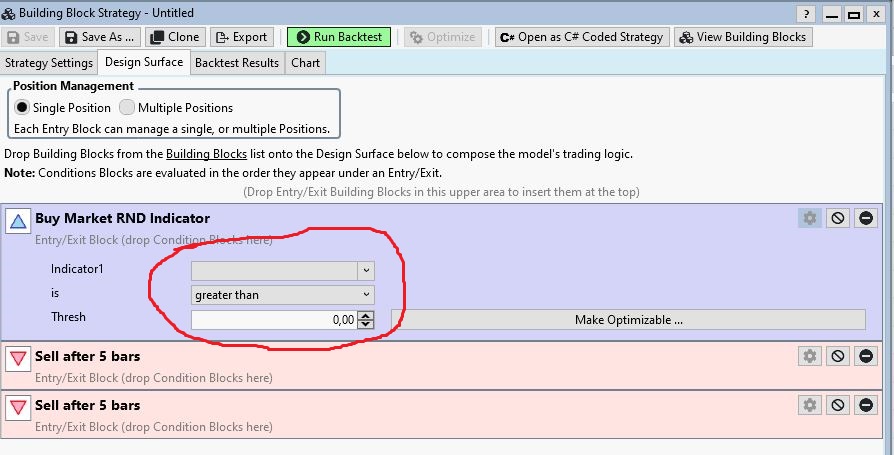The height and width of the screenshot is (455, 894).
Task: Disable the Buy Market RND Indicator block
Action: click(x=837, y=218)
